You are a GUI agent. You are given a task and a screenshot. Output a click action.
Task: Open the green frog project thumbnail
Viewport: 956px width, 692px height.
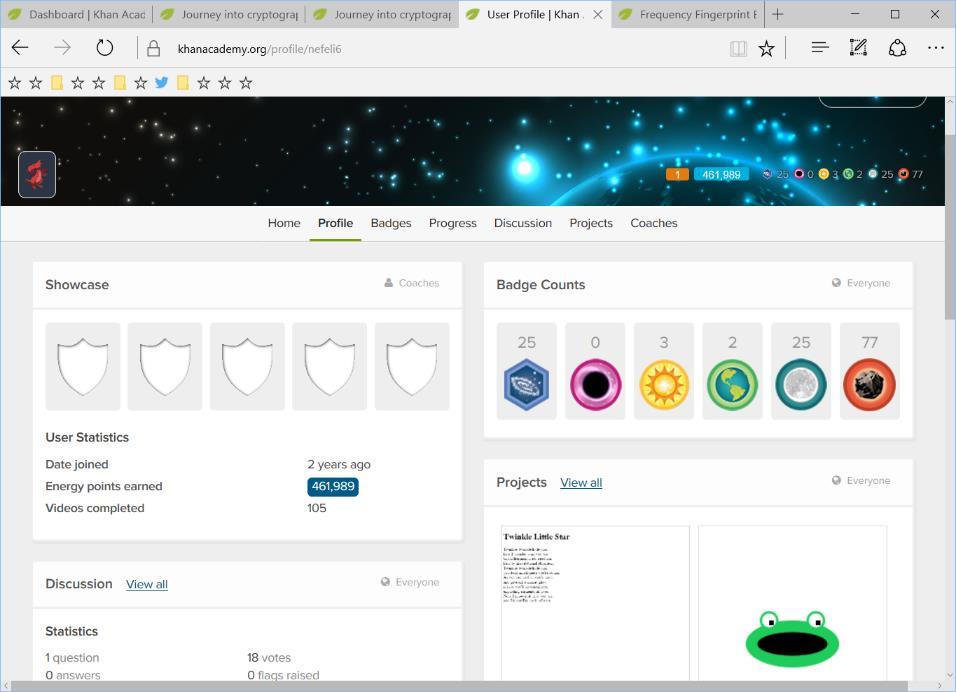pos(792,602)
